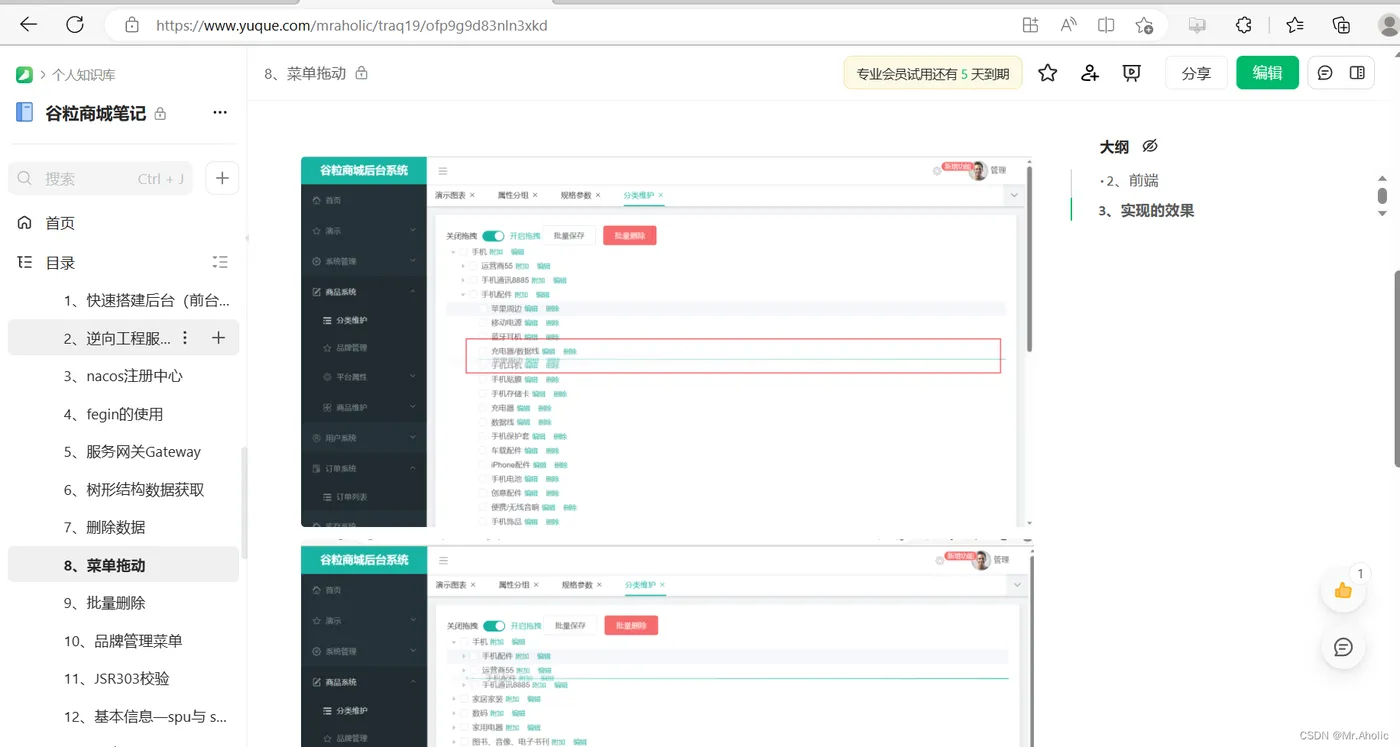Go back using the browser back arrow
Screen dimensions: 1400x747
click(28, 25)
